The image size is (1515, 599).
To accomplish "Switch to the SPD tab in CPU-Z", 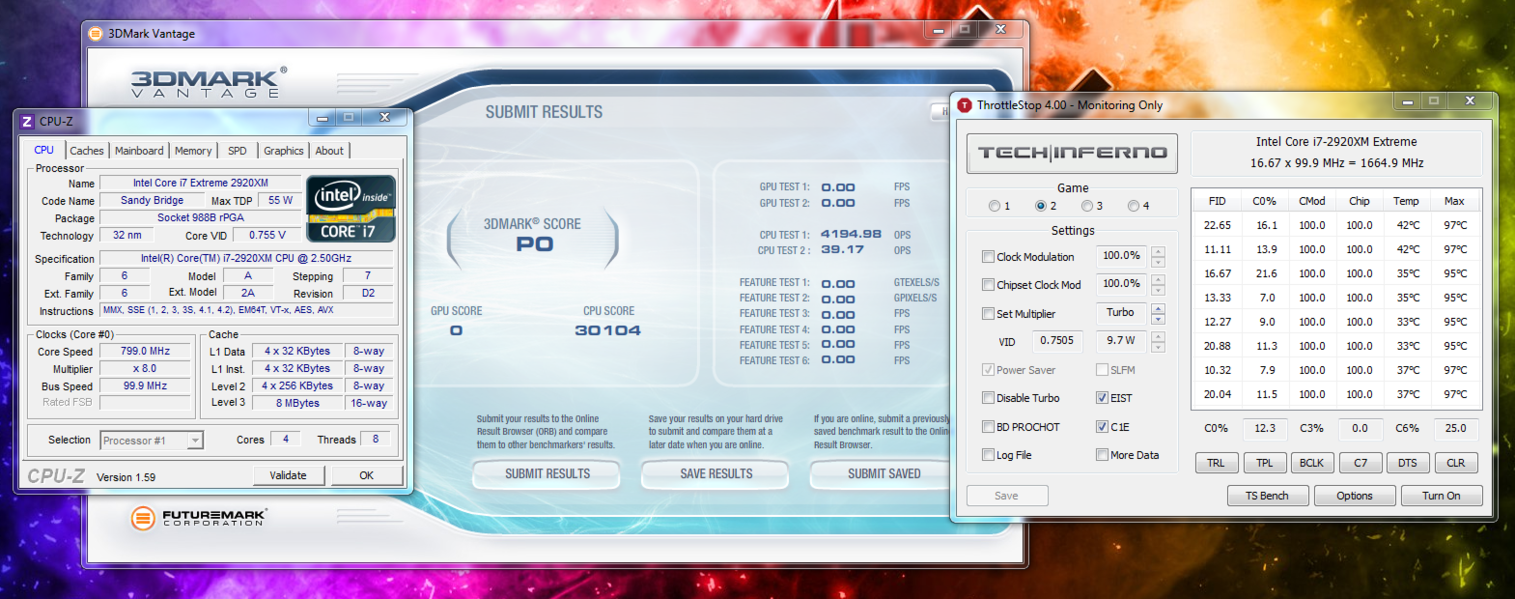I will click(x=237, y=151).
